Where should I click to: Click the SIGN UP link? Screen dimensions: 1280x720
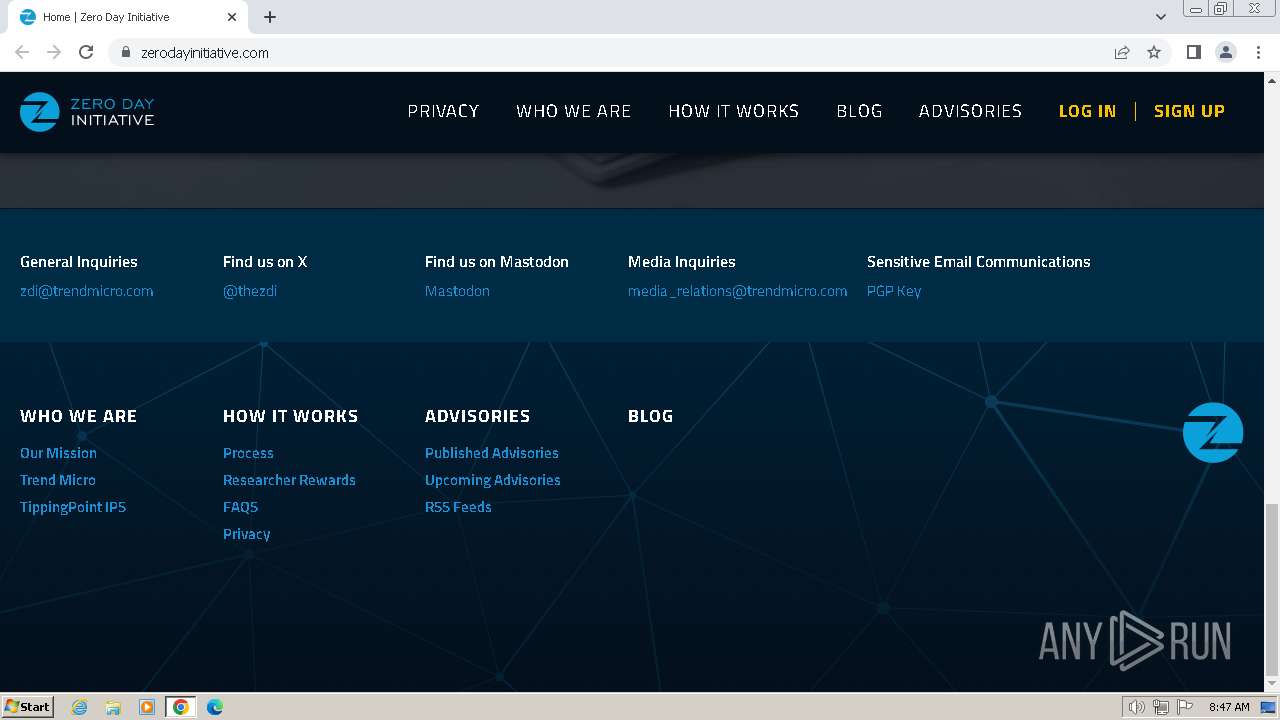[1189, 111]
